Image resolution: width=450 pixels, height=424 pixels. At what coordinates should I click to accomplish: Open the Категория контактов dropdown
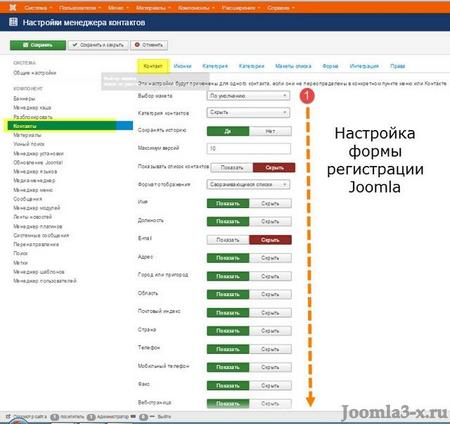248,113
